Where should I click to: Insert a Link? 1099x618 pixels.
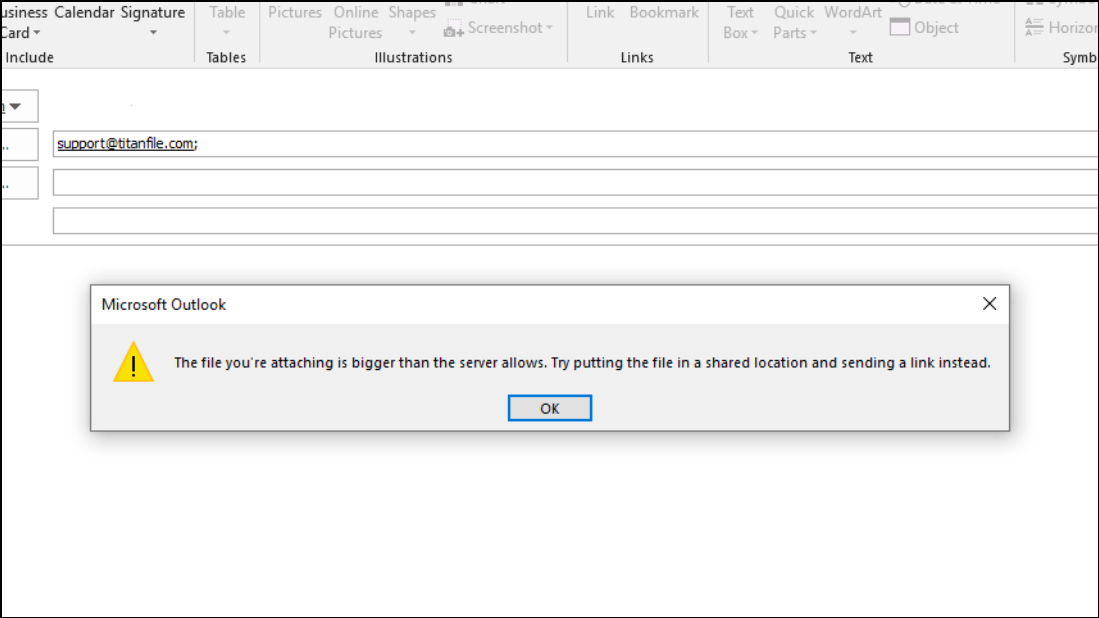tap(600, 13)
